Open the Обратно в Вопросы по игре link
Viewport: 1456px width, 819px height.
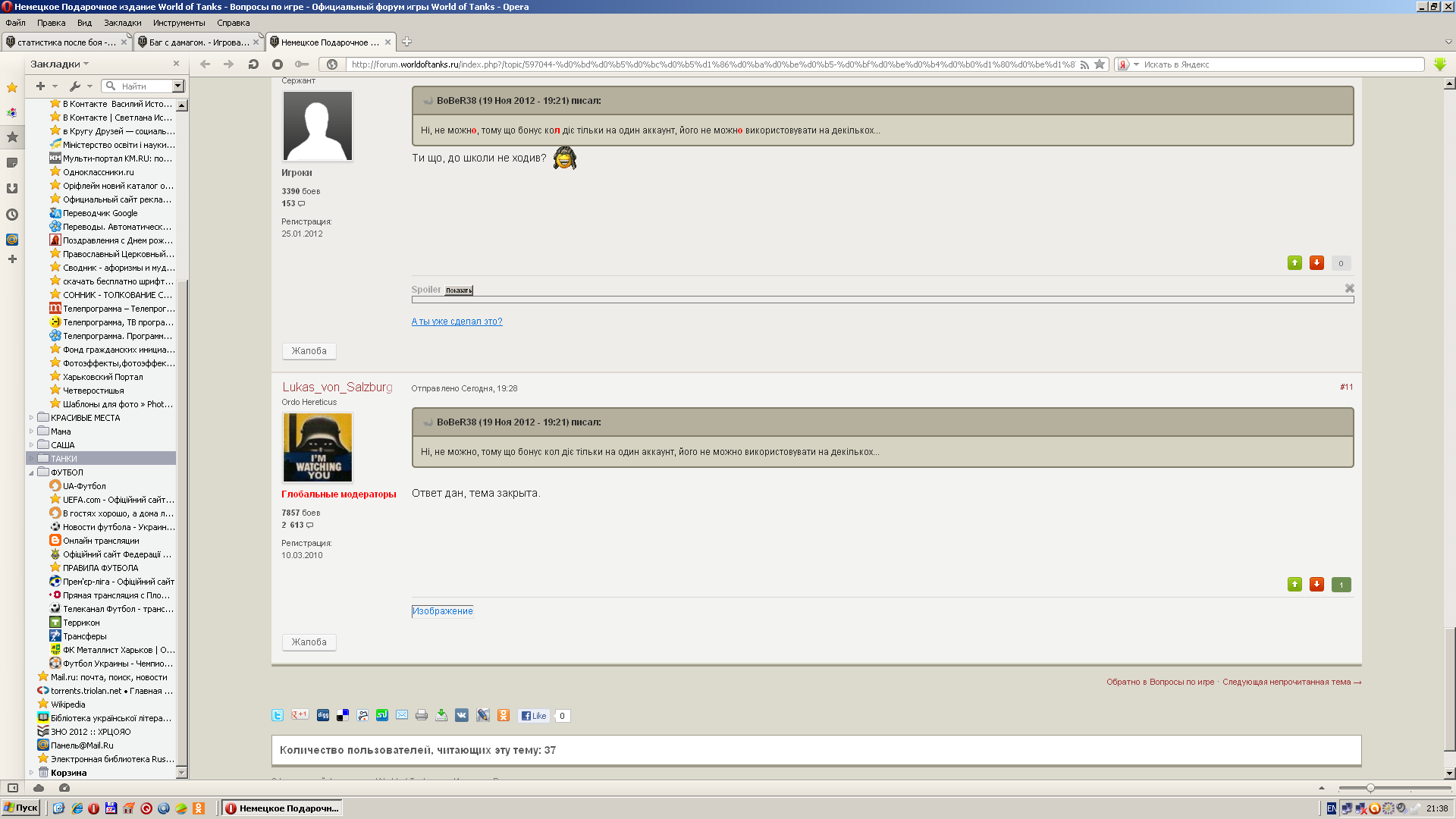(1159, 682)
